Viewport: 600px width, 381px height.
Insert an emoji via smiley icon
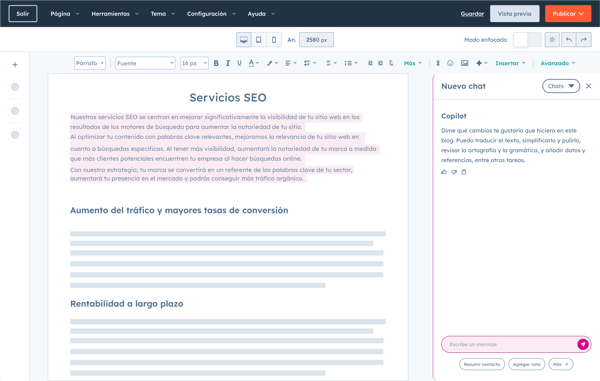click(x=450, y=63)
